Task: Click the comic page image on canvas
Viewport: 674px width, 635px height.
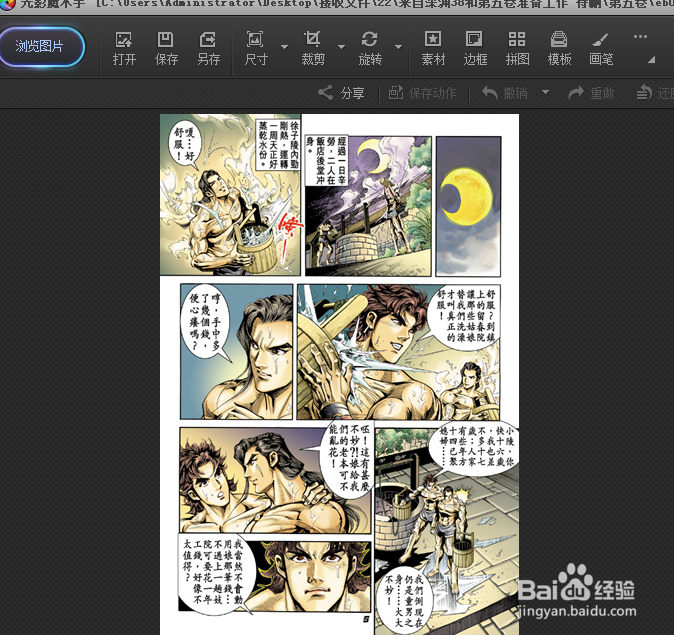Action: click(x=339, y=374)
